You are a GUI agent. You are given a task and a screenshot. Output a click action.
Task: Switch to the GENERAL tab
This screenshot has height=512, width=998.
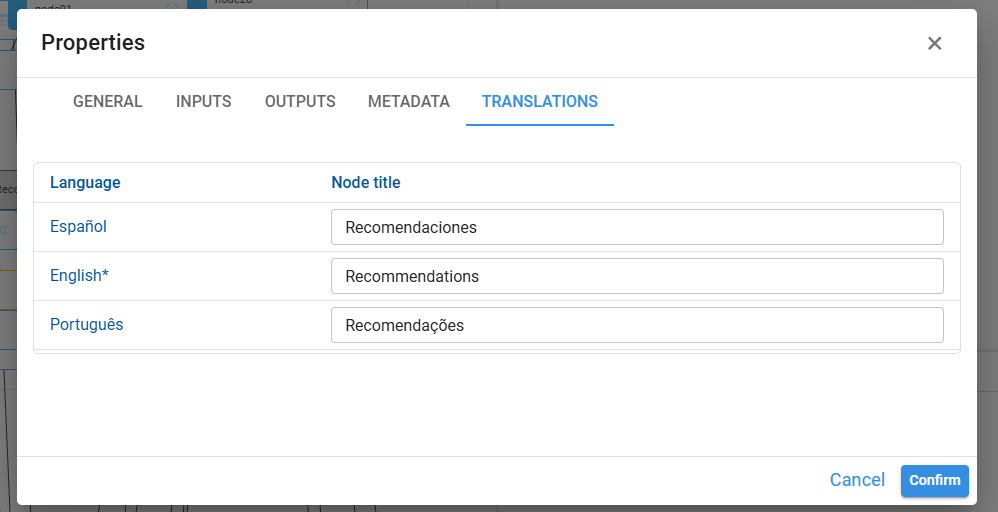coord(108,102)
